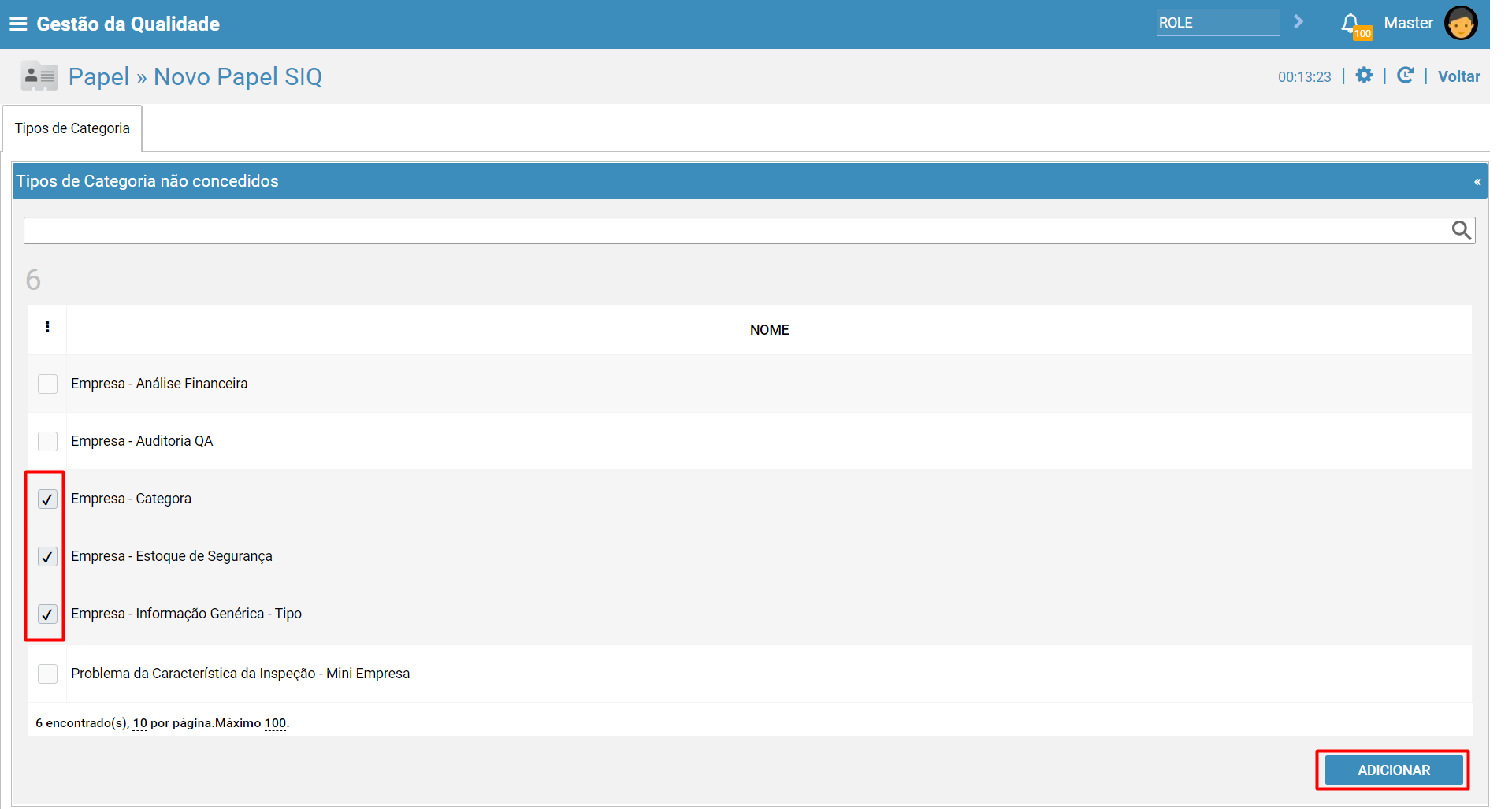The image size is (1512, 809).
Task: Click 'Empresa - Análise Financeira' row text
Action: [x=159, y=384]
